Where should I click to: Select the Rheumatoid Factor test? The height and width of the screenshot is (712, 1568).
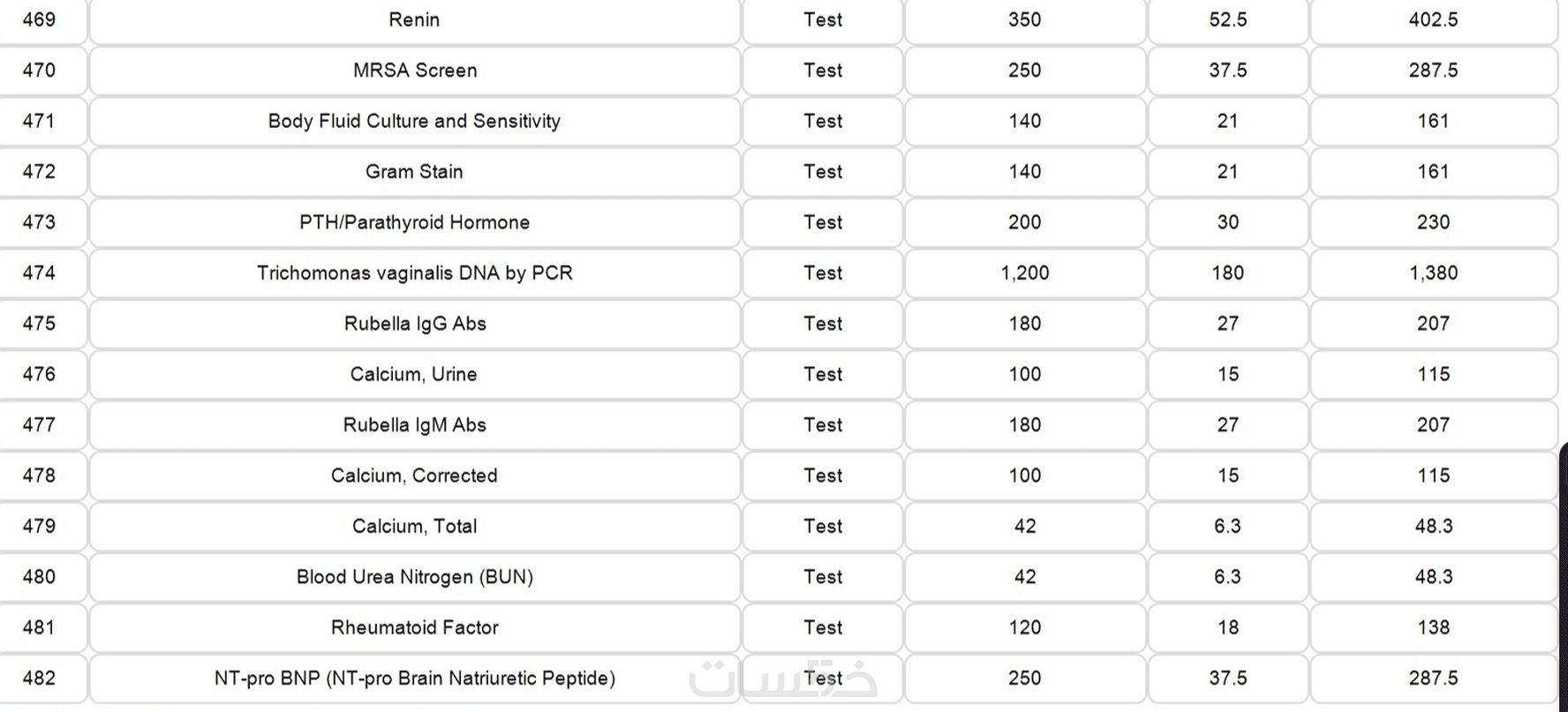pyautogui.click(x=414, y=628)
